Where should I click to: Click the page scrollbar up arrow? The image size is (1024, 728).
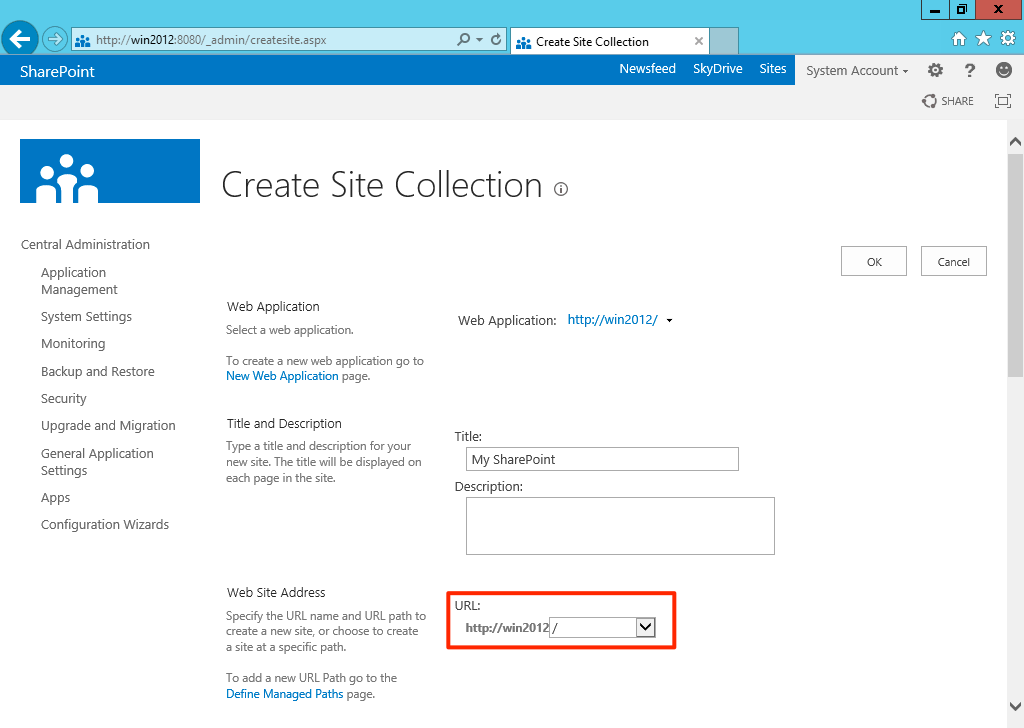[1015, 141]
